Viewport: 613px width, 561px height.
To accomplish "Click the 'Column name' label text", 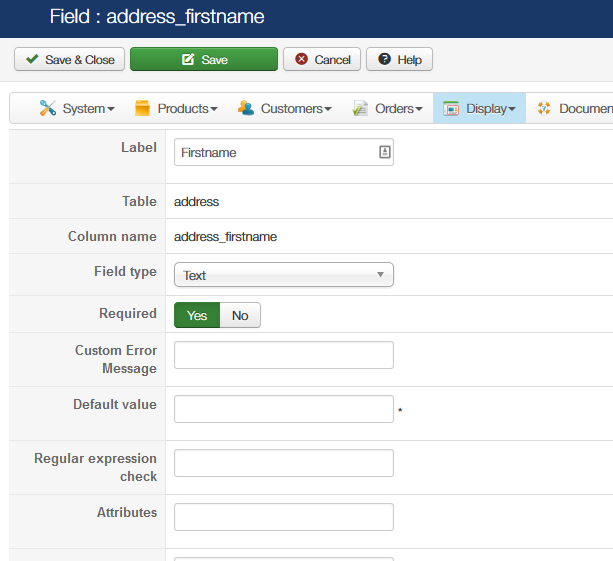I will point(112,236).
